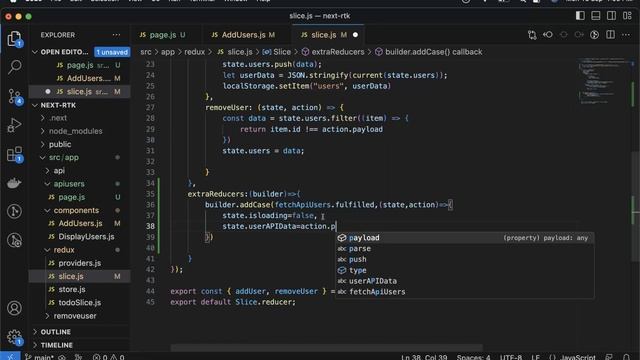Open the Search view in activity bar

coord(14,67)
